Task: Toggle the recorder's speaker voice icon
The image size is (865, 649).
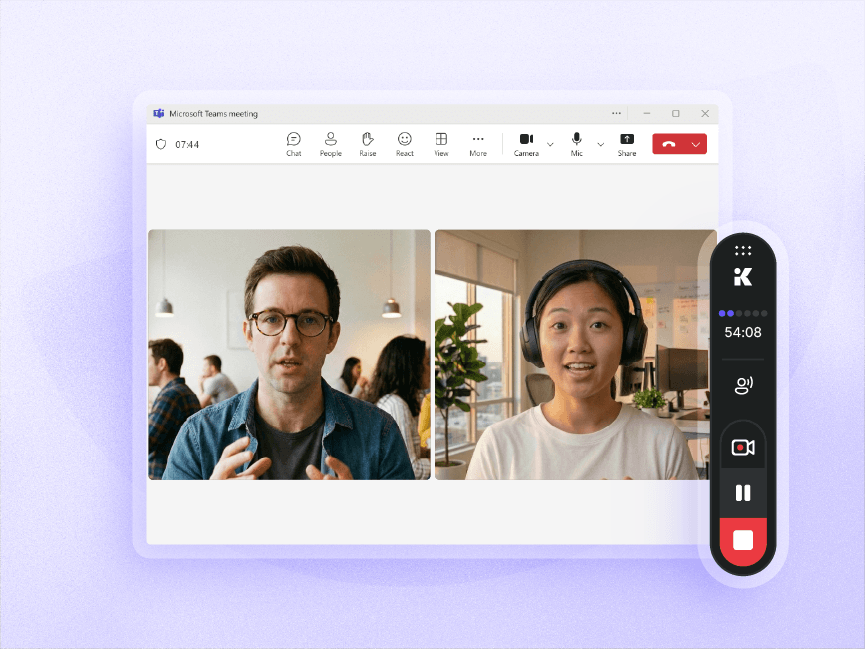Action: (743, 385)
